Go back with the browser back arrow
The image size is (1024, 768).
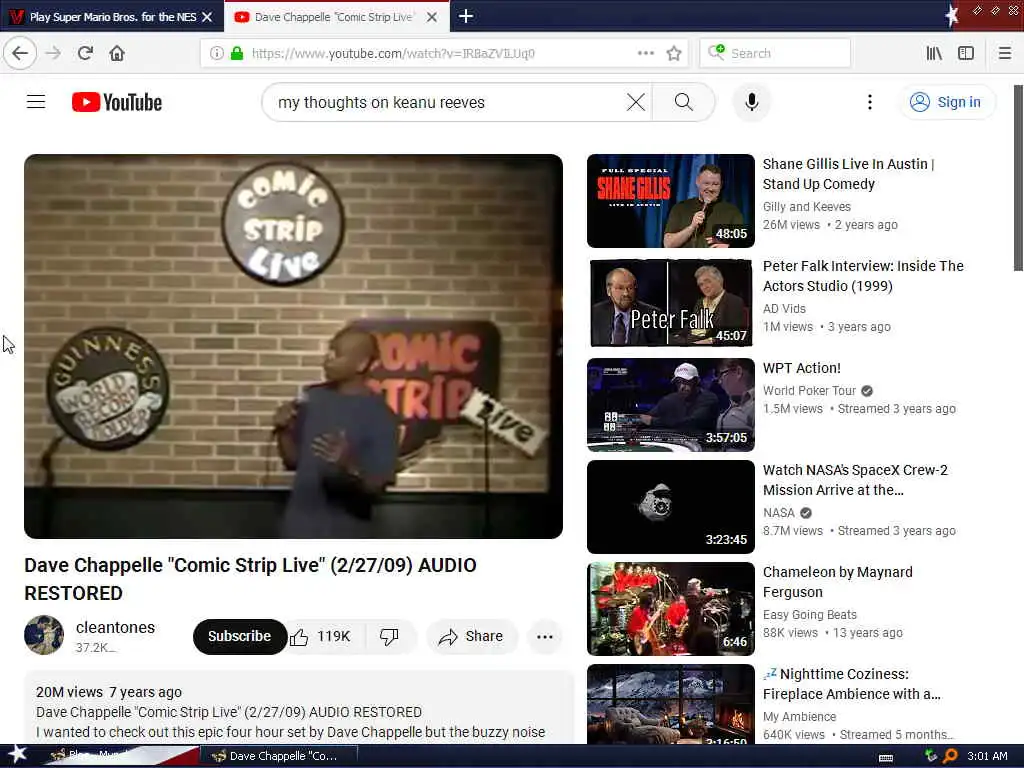pyautogui.click(x=20, y=53)
